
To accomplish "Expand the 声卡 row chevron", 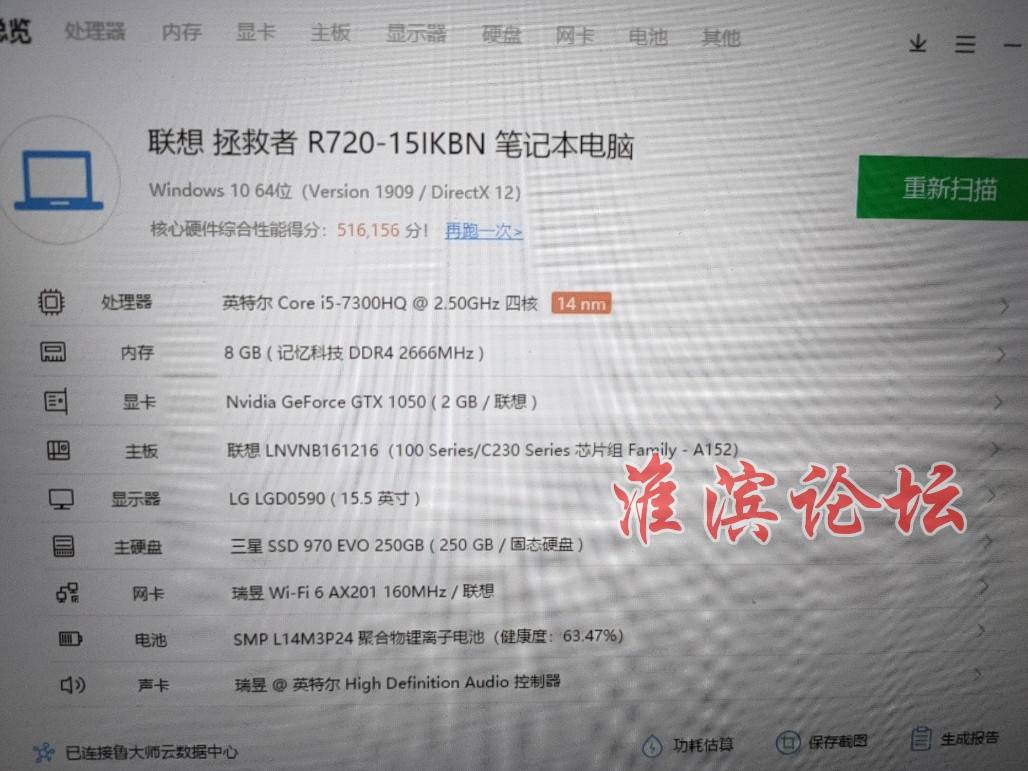I will pyautogui.click(x=977, y=673).
